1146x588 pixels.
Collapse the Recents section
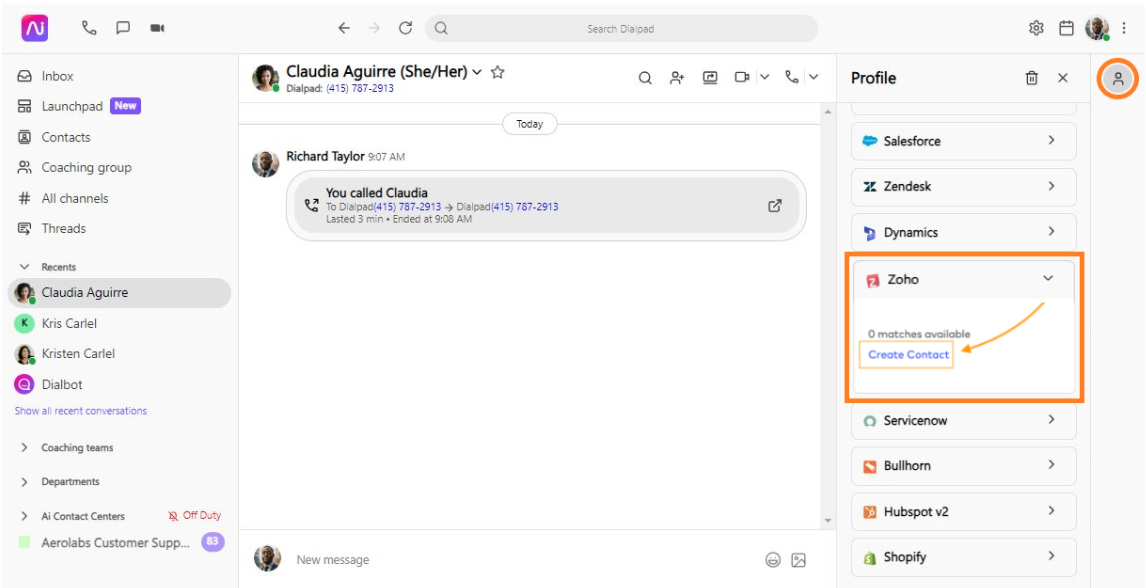(24, 267)
